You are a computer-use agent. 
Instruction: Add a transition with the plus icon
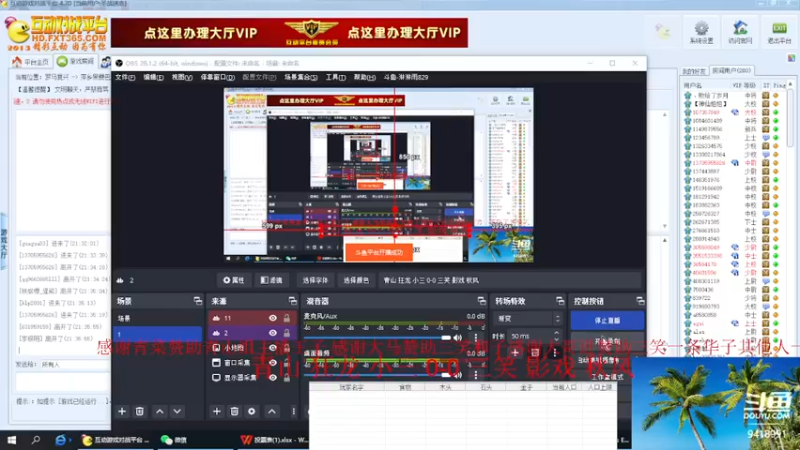(515, 353)
